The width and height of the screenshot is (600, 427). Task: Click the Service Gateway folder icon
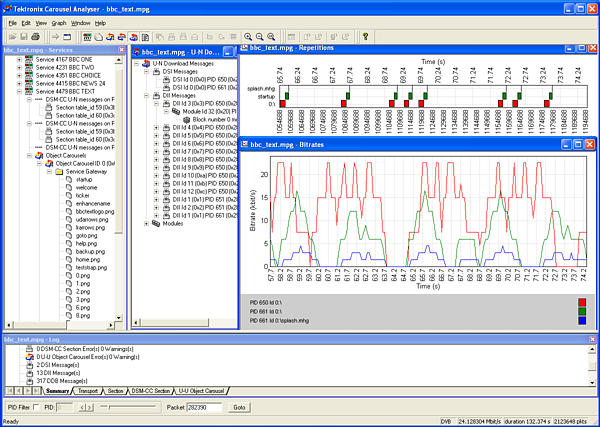click(x=59, y=172)
